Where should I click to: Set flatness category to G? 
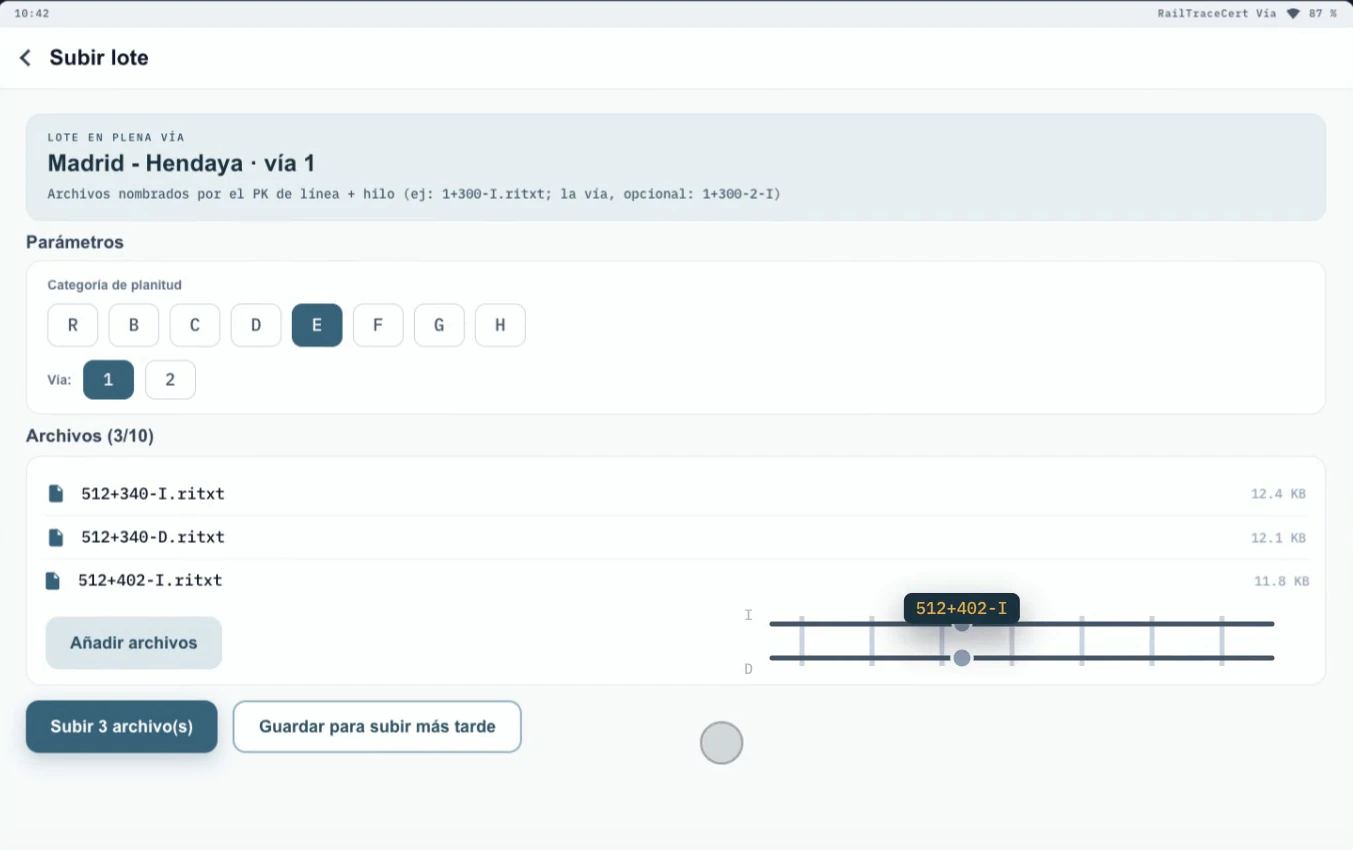click(x=439, y=325)
